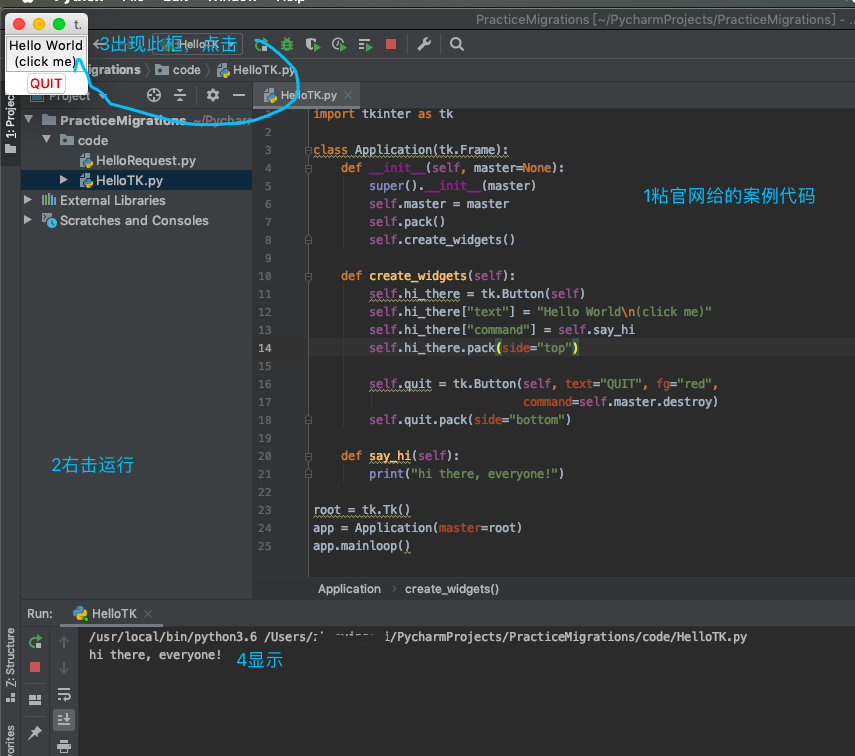
Task: Click the Run with Concurrency diagram icon
Action: 365,44
